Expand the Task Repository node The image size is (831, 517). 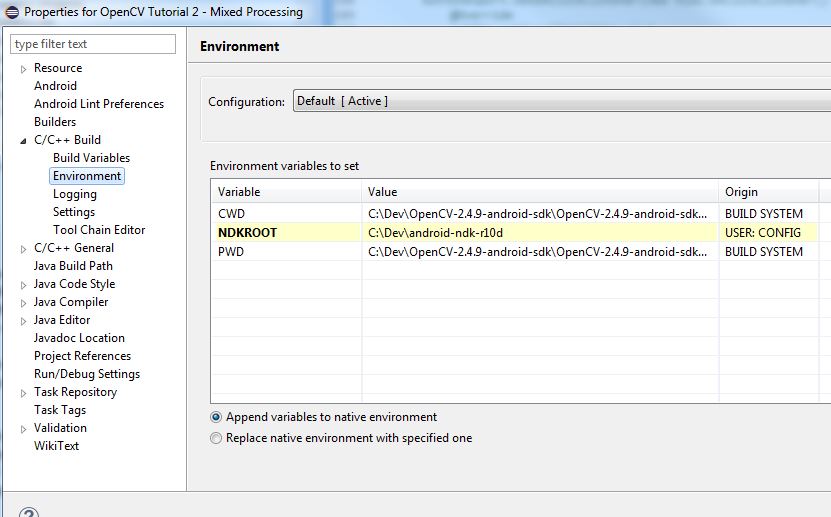click(x=23, y=393)
